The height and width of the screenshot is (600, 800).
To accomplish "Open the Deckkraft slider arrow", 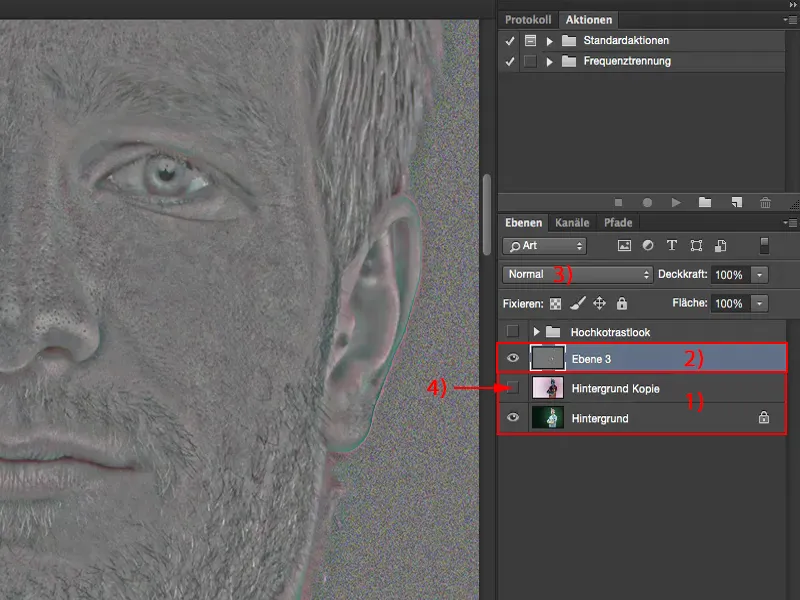I will point(760,275).
